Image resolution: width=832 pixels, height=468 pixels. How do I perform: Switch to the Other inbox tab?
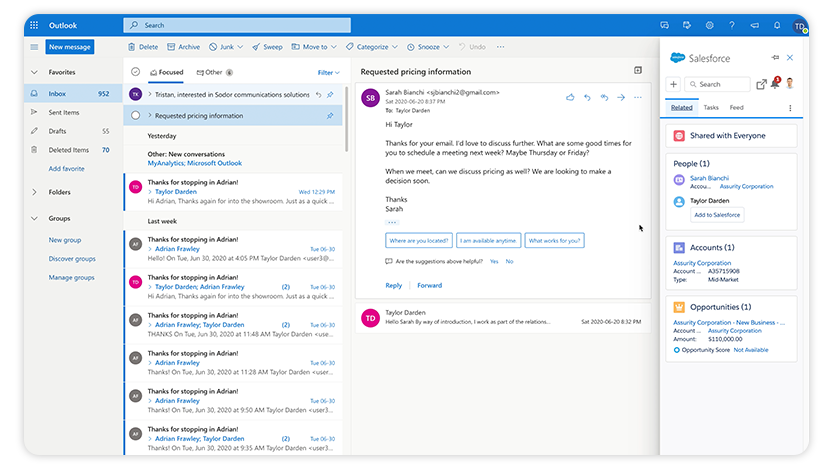click(x=213, y=73)
